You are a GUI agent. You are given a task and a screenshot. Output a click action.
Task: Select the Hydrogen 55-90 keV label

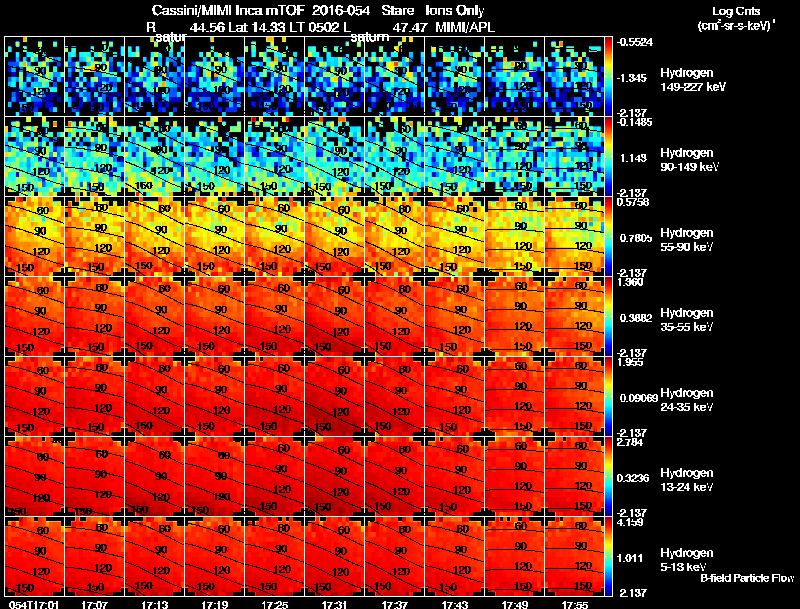point(687,240)
